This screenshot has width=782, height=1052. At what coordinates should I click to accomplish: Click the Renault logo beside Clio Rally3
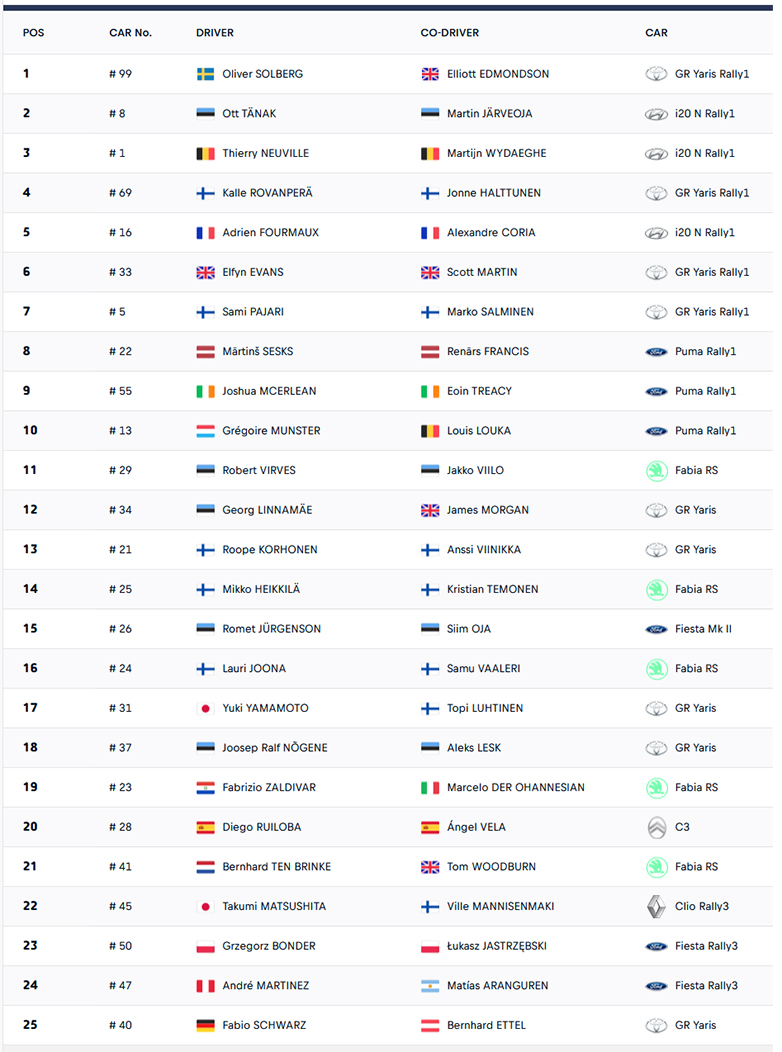(x=656, y=907)
